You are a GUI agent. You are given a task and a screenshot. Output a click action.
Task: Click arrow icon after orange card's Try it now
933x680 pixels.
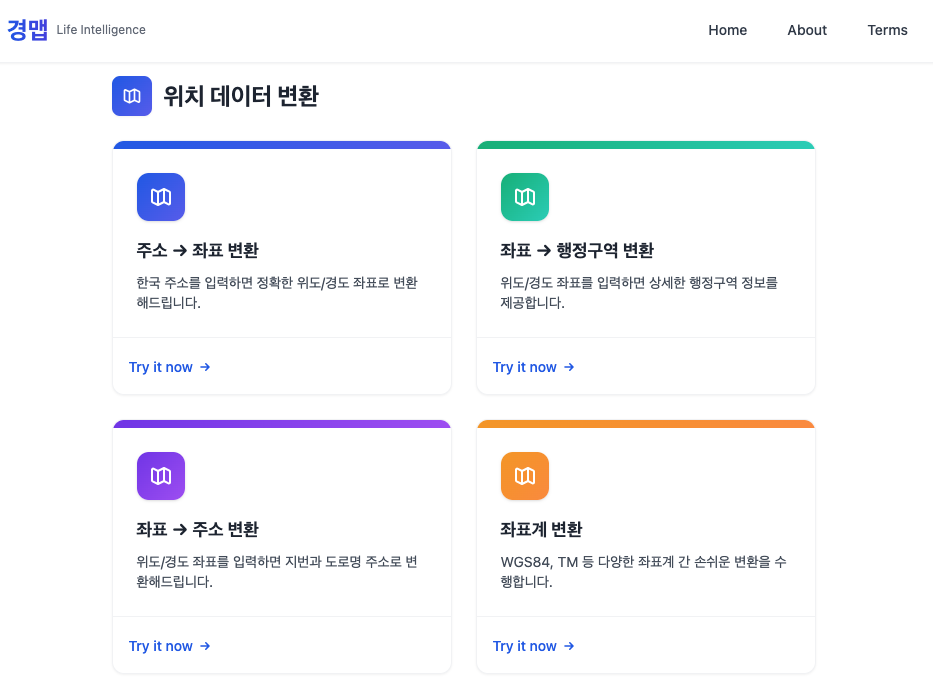point(569,646)
